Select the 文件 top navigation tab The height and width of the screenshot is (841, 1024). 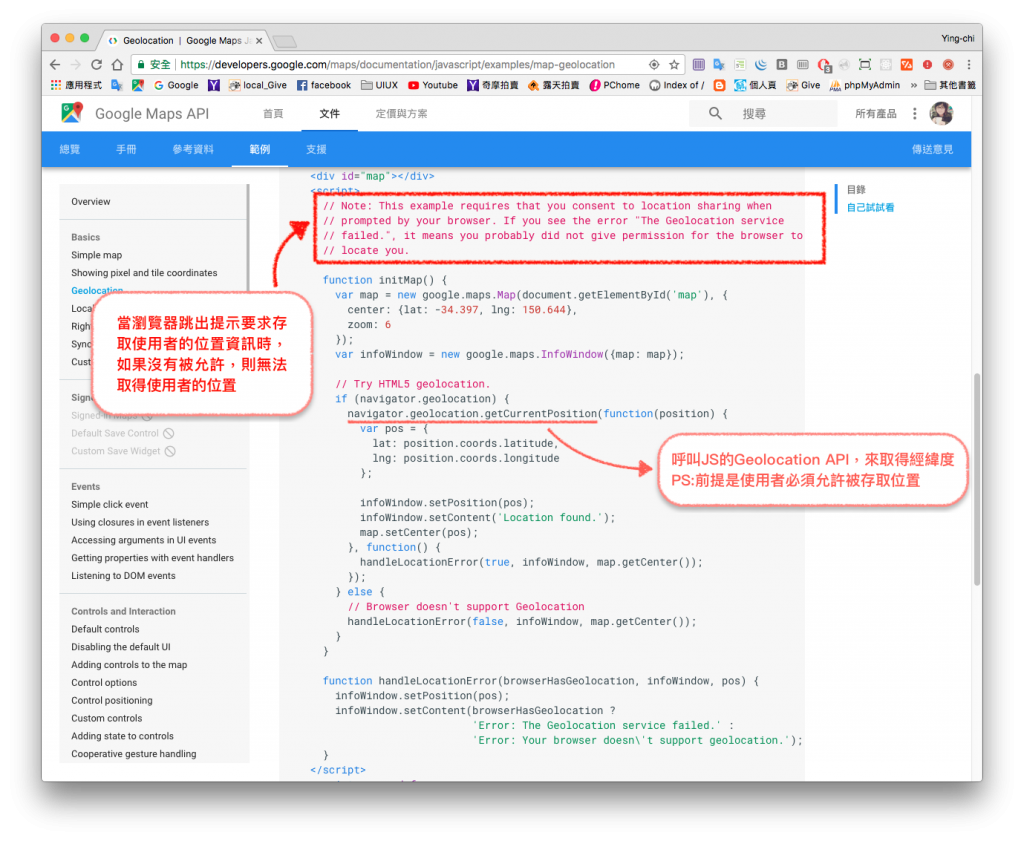[329, 114]
